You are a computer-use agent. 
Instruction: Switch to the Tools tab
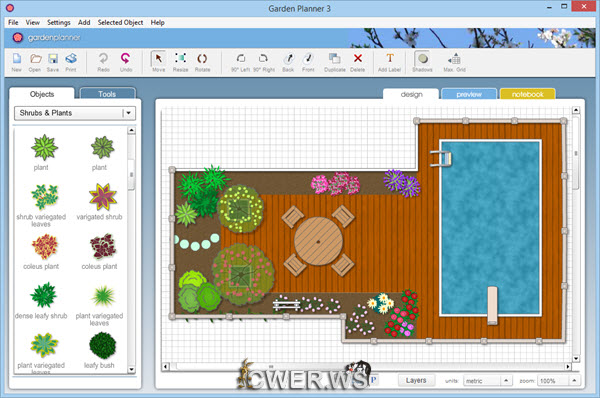tap(107, 94)
